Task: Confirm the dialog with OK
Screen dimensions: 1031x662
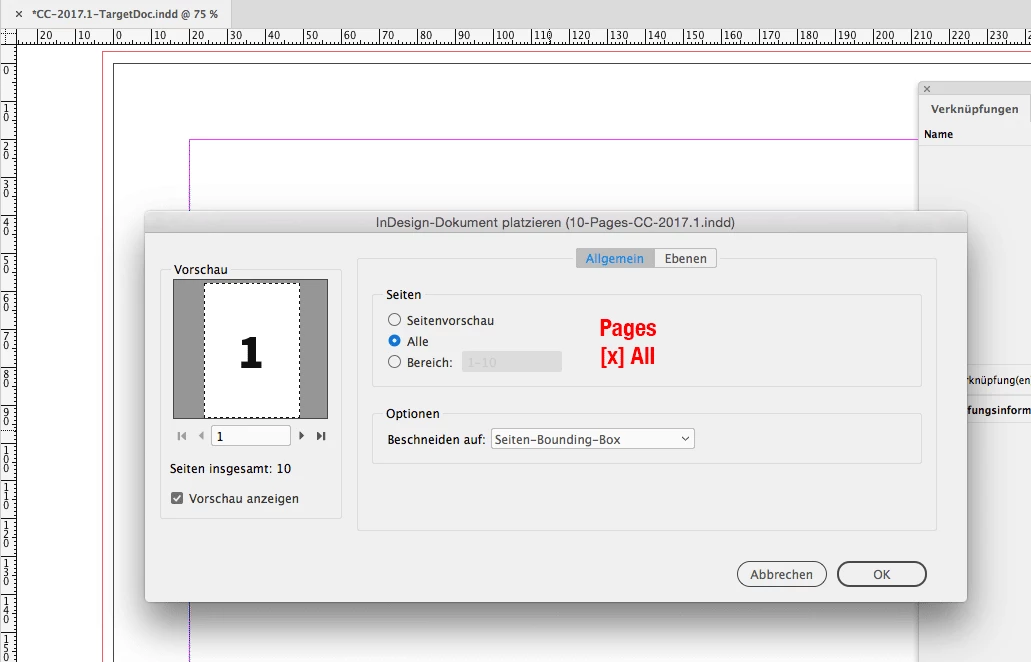Action: pos(882,574)
